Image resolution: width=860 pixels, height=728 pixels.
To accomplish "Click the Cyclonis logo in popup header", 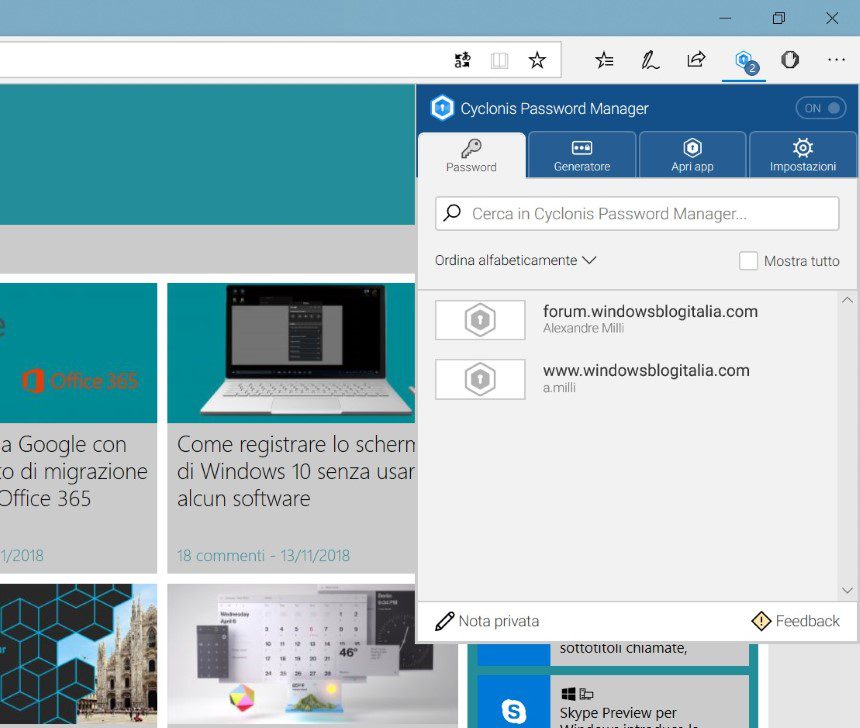I will coord(442,108).
